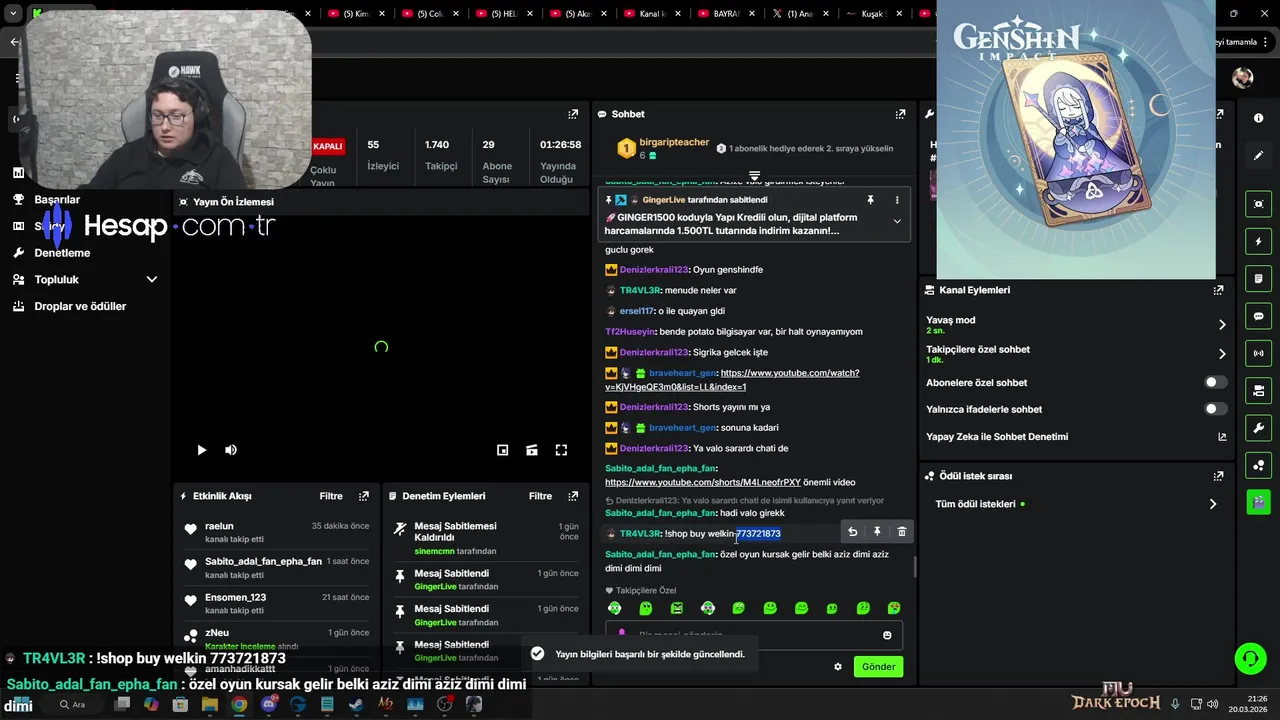
Task: Play the stream preview video
Action: (201, 450)
